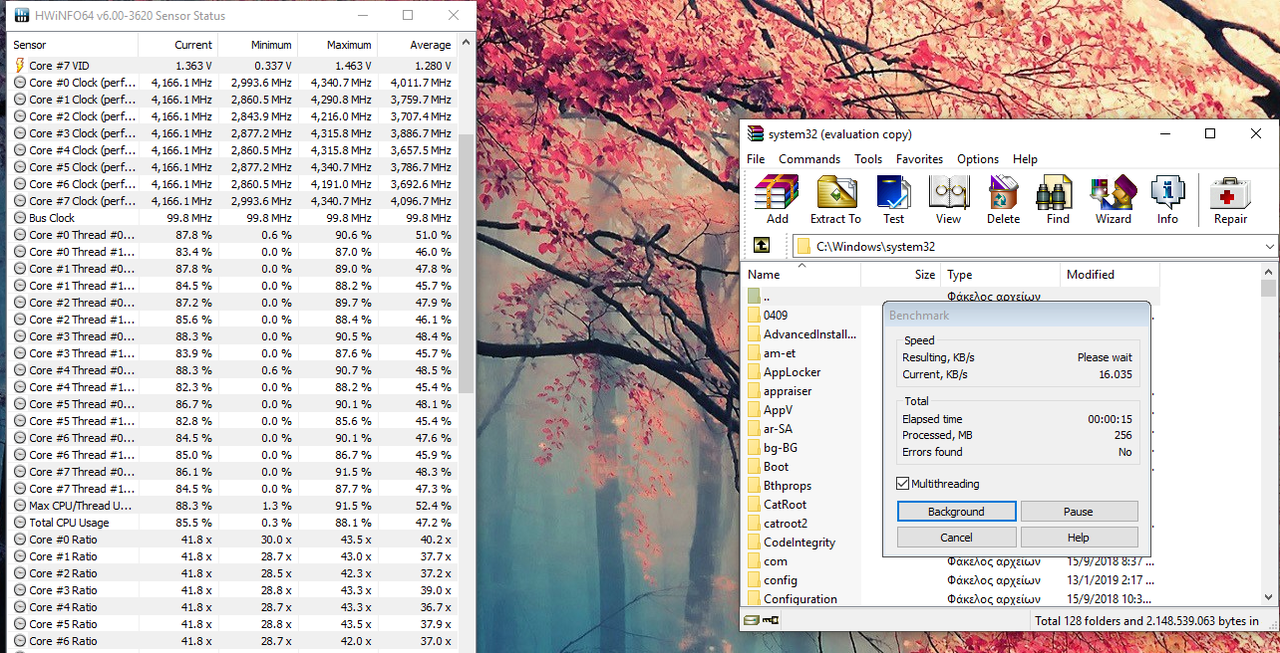
Task: Click the Core #0 Ratio sensor icon
Action: pos(20,540)
